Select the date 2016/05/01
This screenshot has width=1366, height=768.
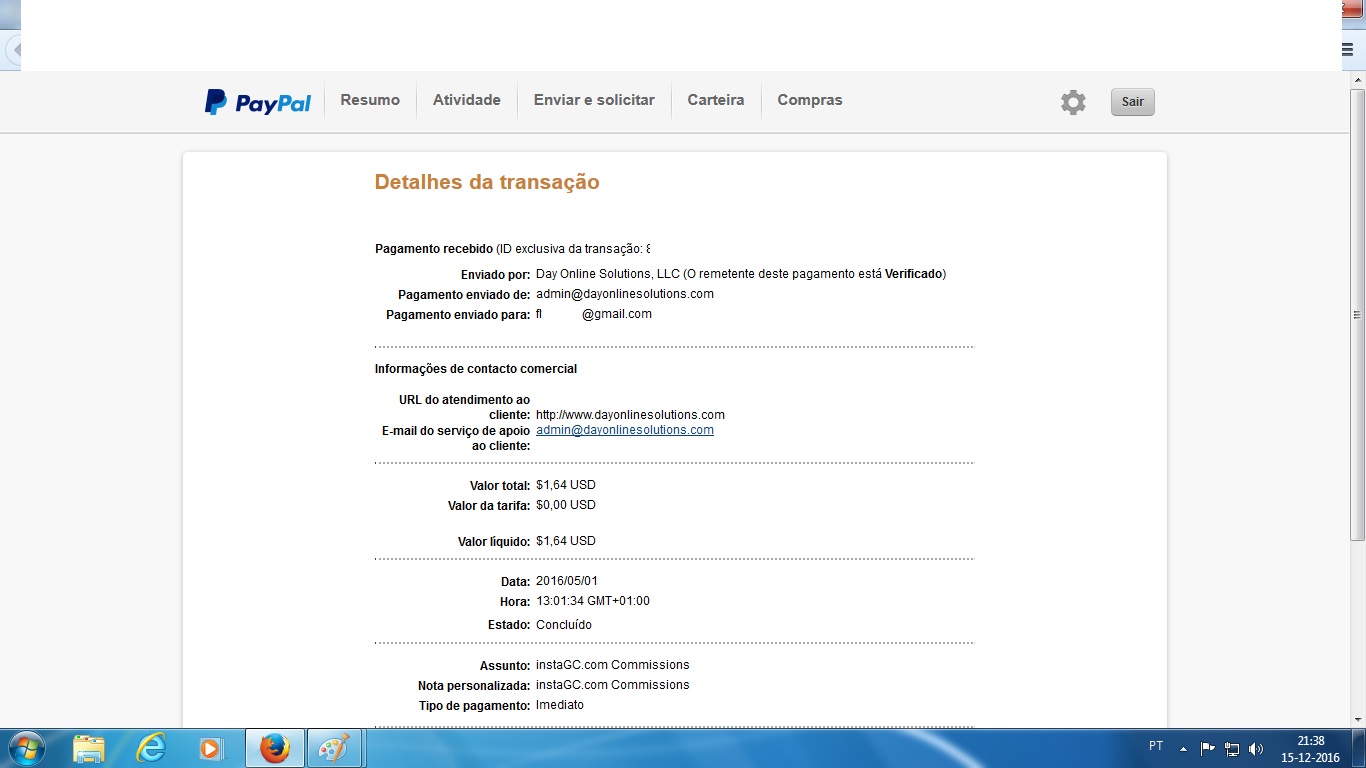[x=567, y=581]
